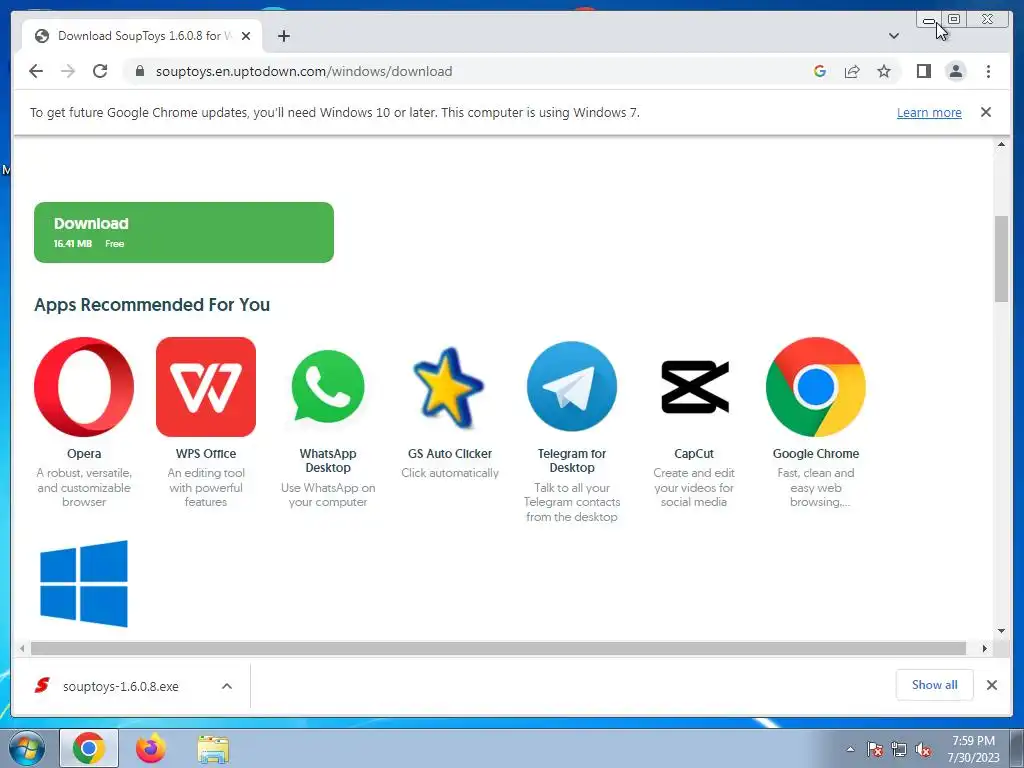Click the horizontal scrollbar thumb
This screenshot has width=1024, height=768.
(498, 648)
